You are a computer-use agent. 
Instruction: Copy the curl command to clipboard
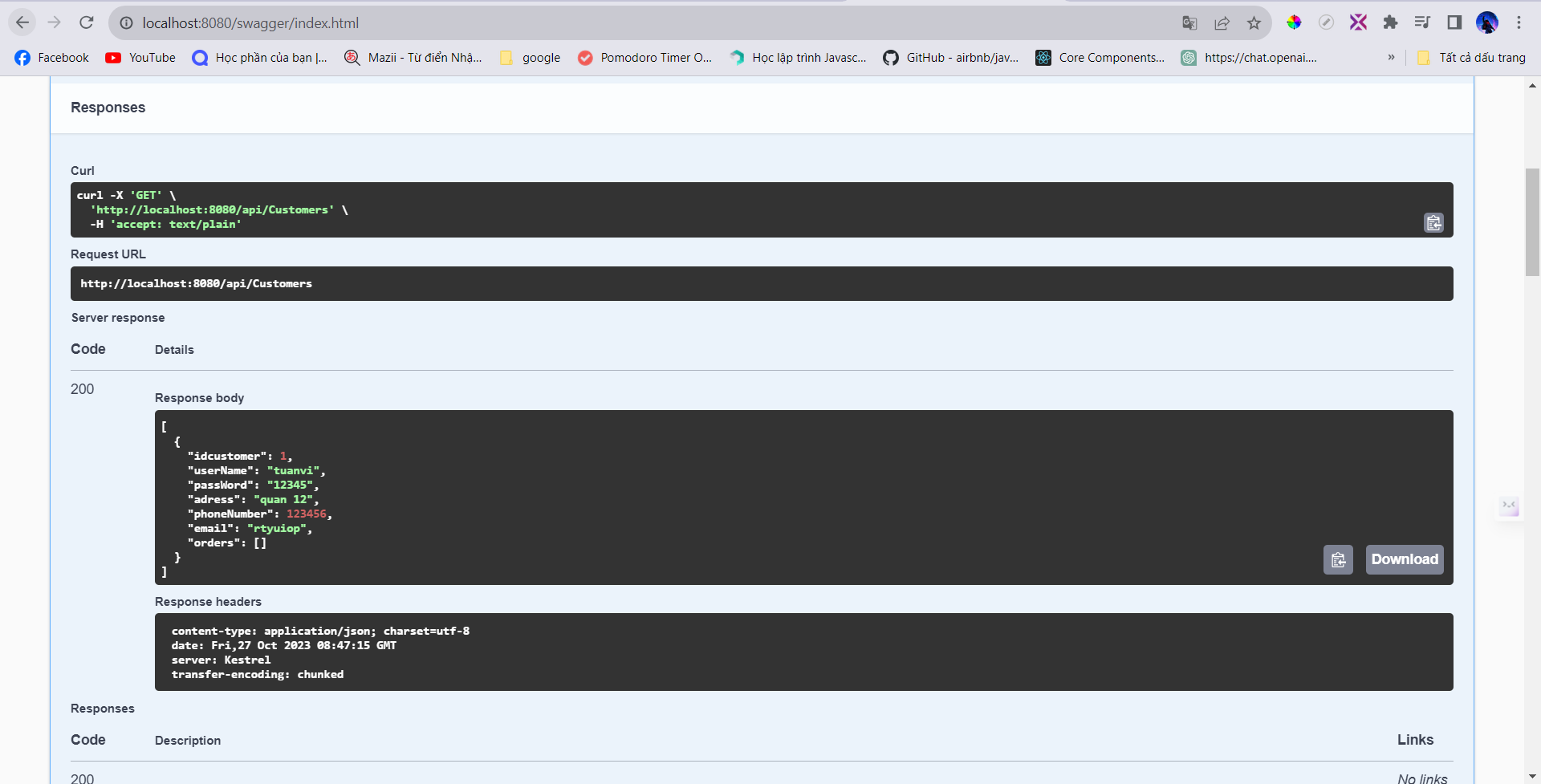tap(1433, 223)
